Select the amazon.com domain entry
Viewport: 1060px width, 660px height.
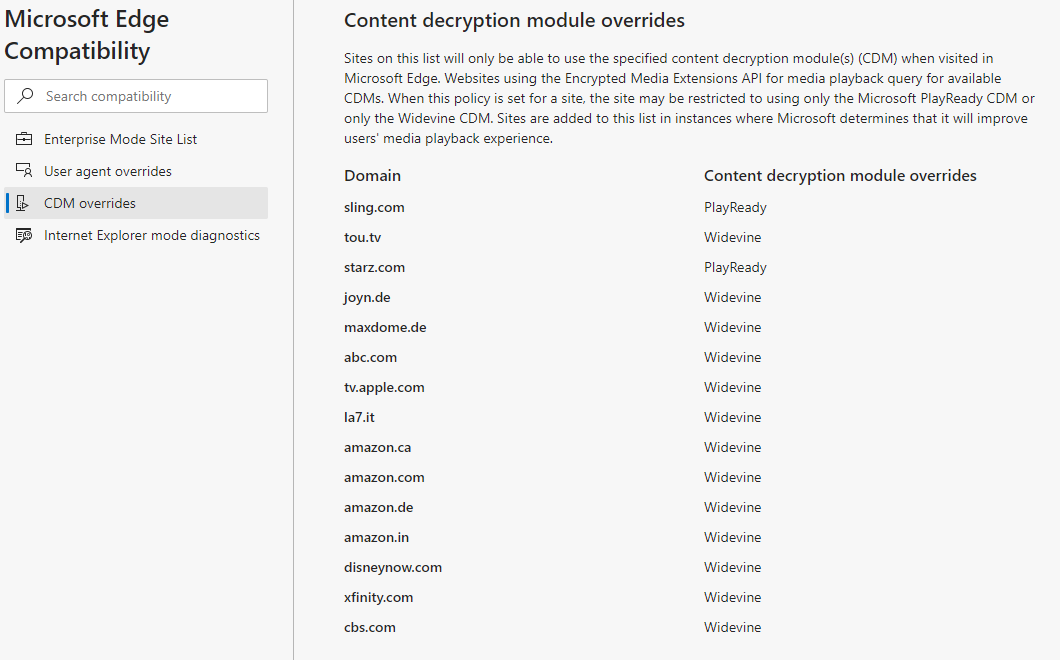click(384, 477)
